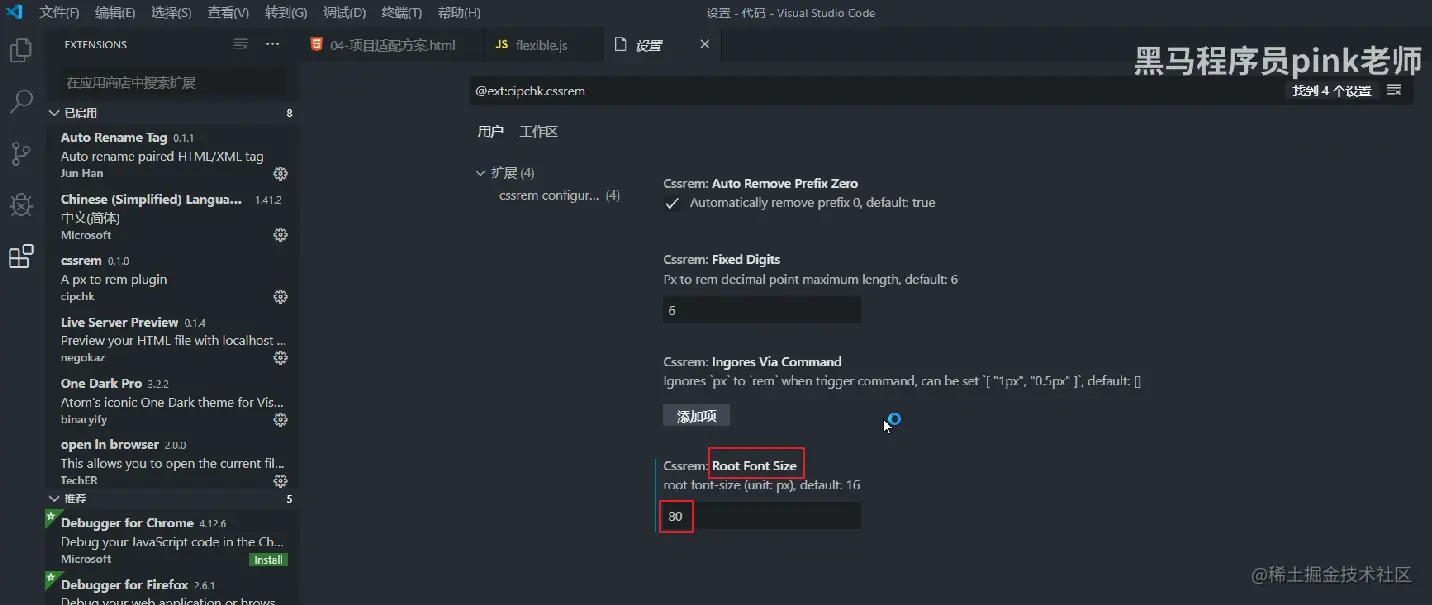Open manage gear for Live Server Preview
The image size is (1432, 605).
point(281,358)
